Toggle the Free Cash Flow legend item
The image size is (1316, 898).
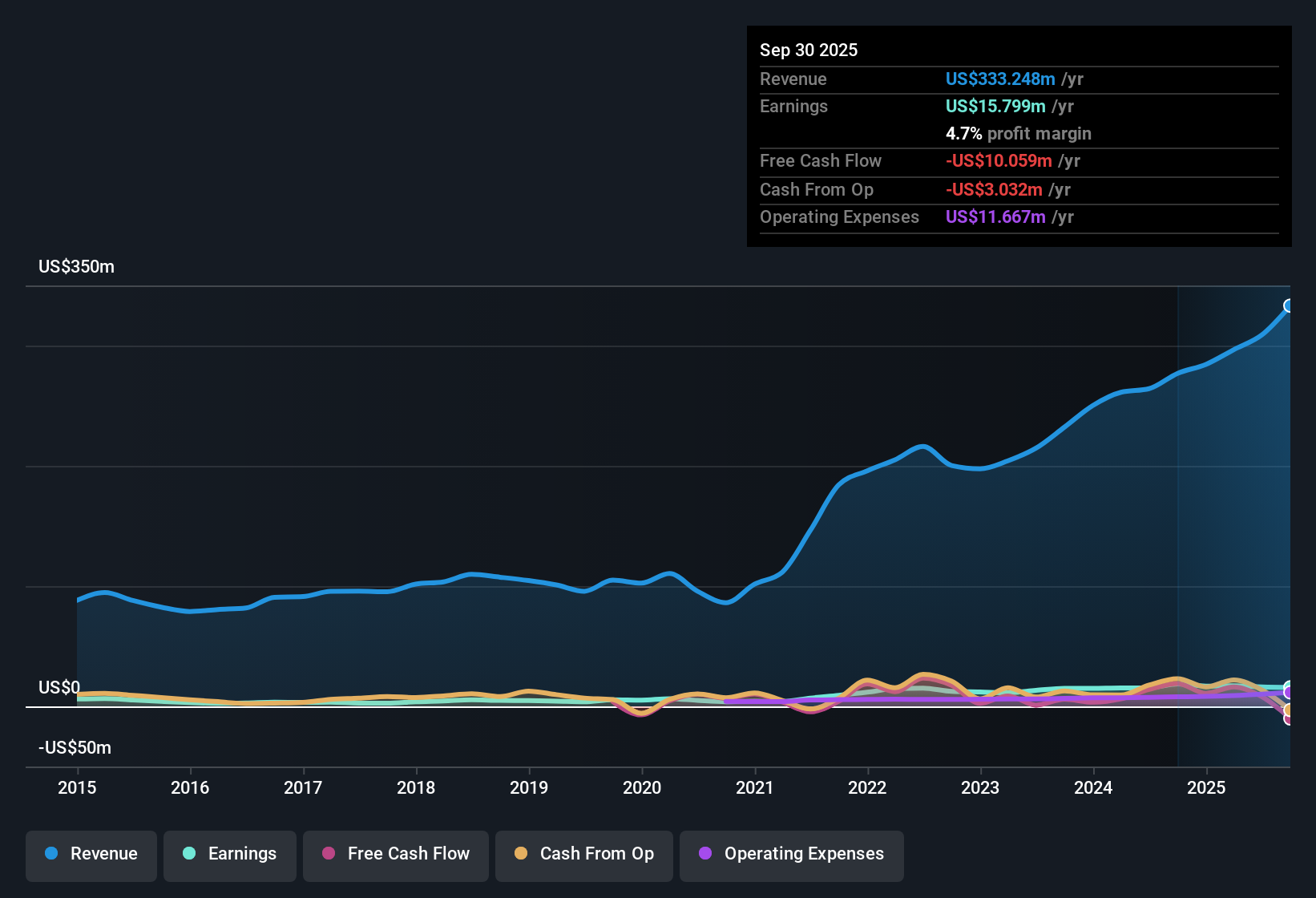point(395,854)
